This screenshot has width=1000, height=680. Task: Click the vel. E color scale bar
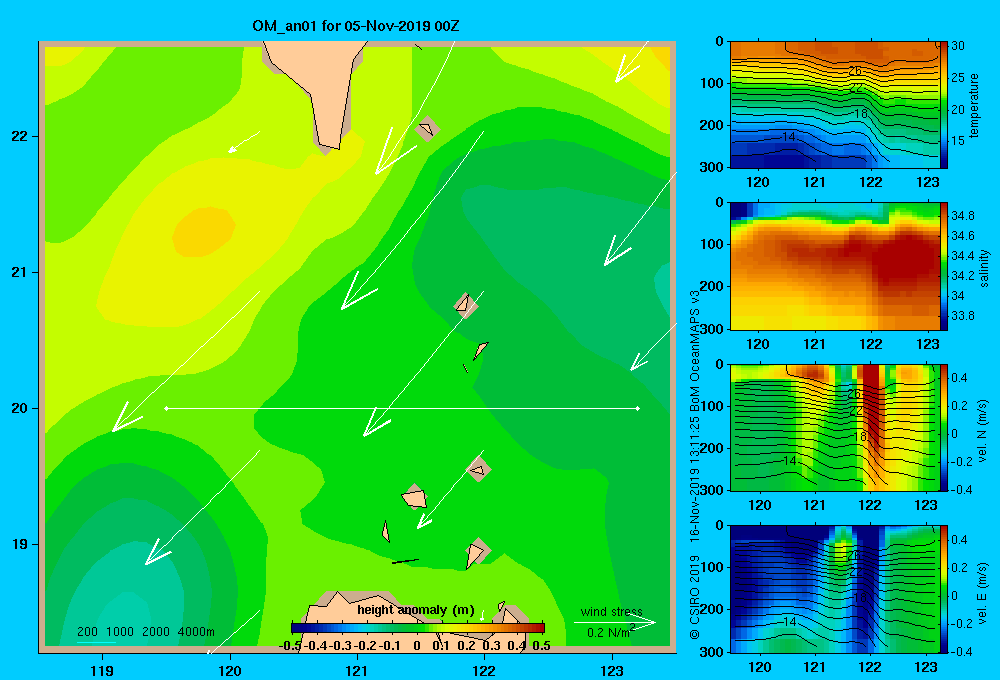click(x=944, y=589)
